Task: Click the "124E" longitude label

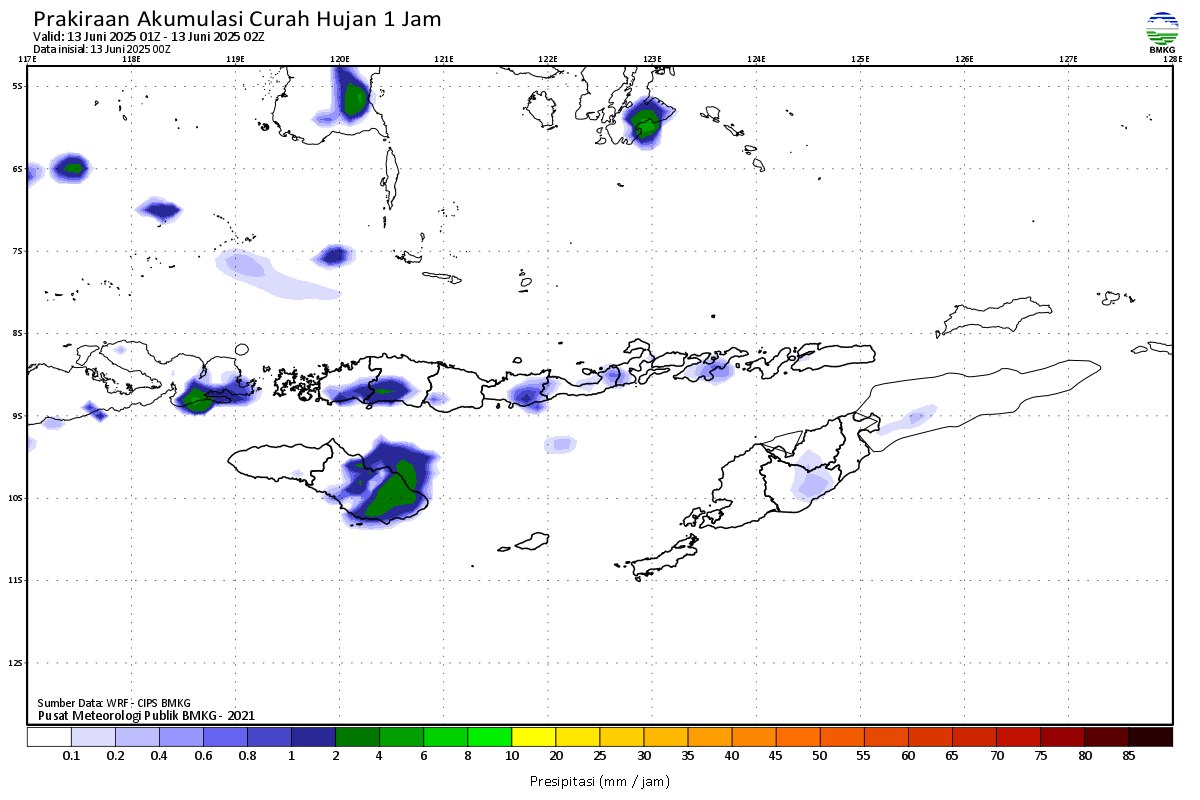Action: 756,59
